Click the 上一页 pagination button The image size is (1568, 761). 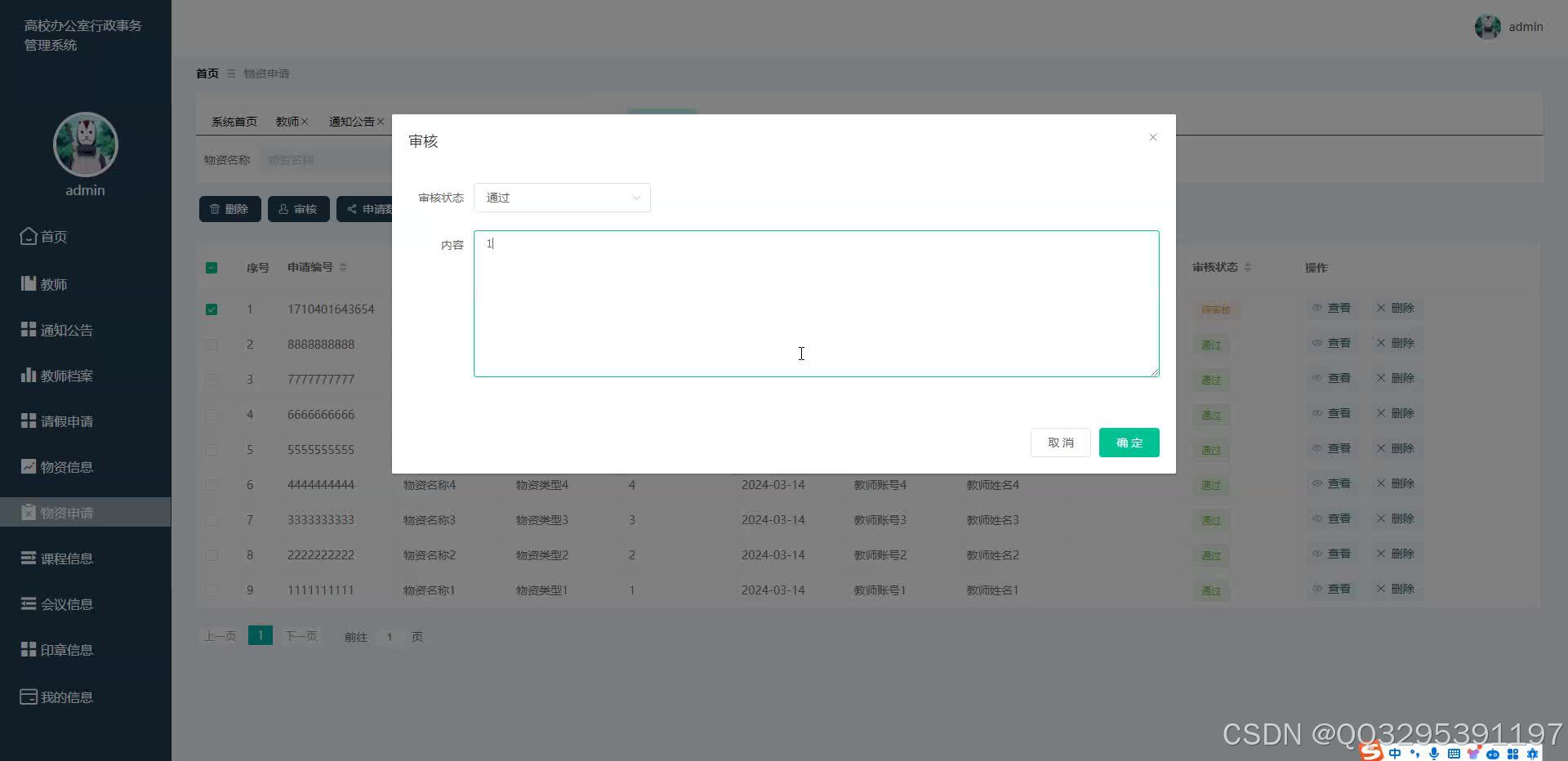[220, 636]
